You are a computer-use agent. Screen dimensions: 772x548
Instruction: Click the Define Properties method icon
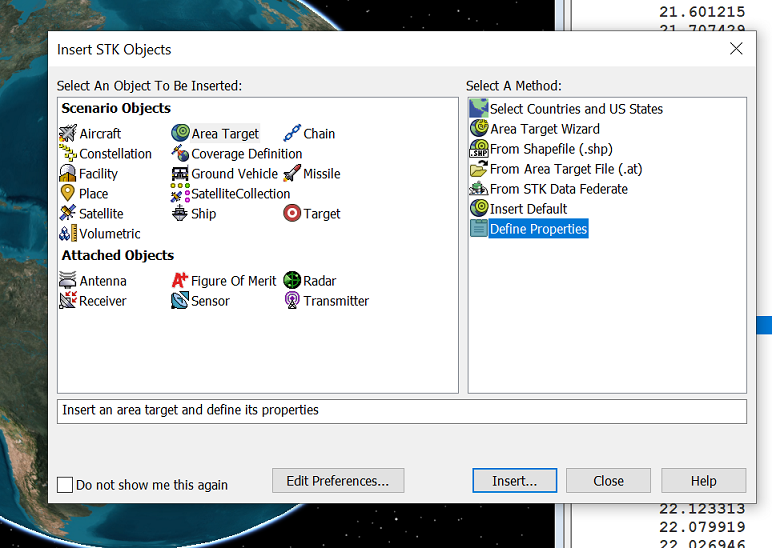[479, 228]
